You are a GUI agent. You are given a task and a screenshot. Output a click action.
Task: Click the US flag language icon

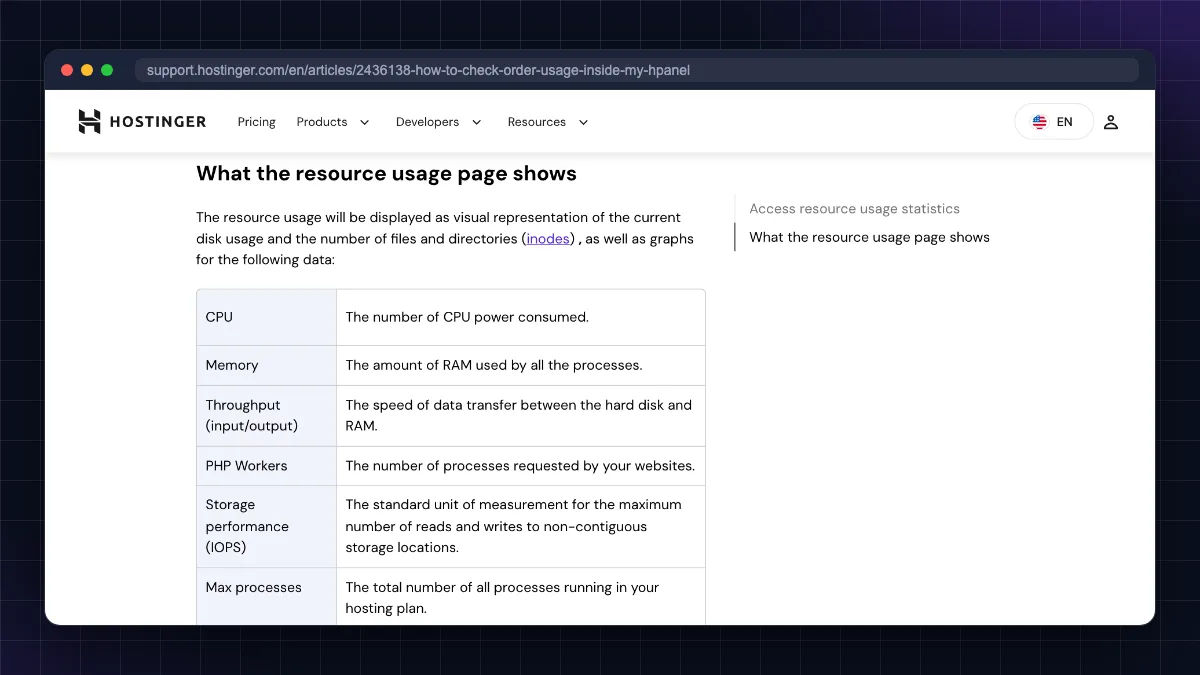click(x=1040, y=122)
